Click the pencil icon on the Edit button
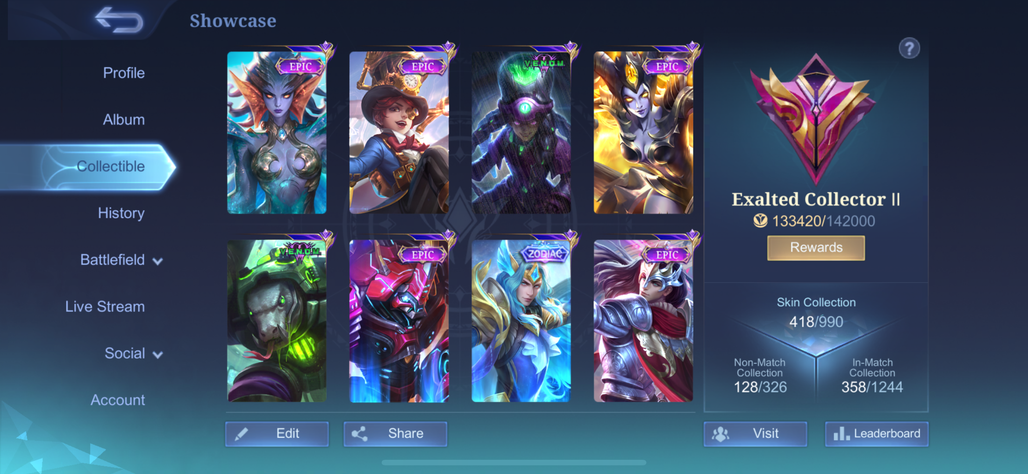 pyautogui.click(x=241, y=434)
